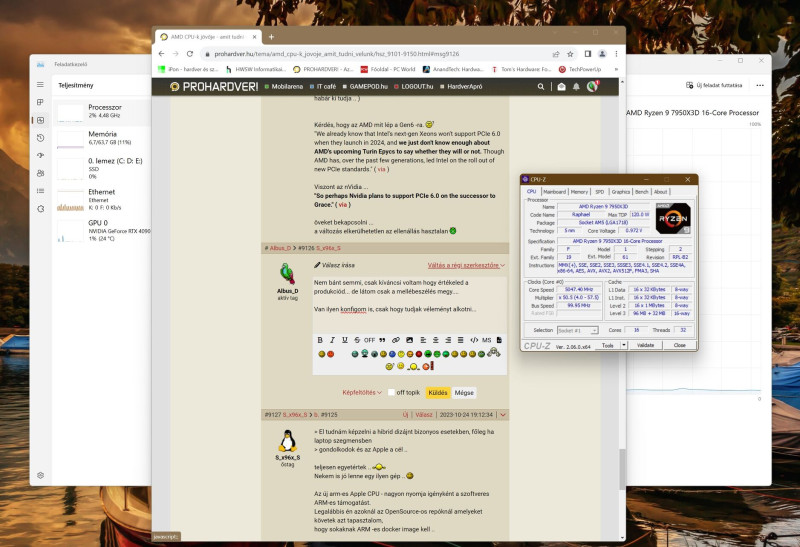Viewport: 800px width, 547px height.
Task: Apply bold formatting in reply editor
Action: pyautogui.click(x=320, y=340)
